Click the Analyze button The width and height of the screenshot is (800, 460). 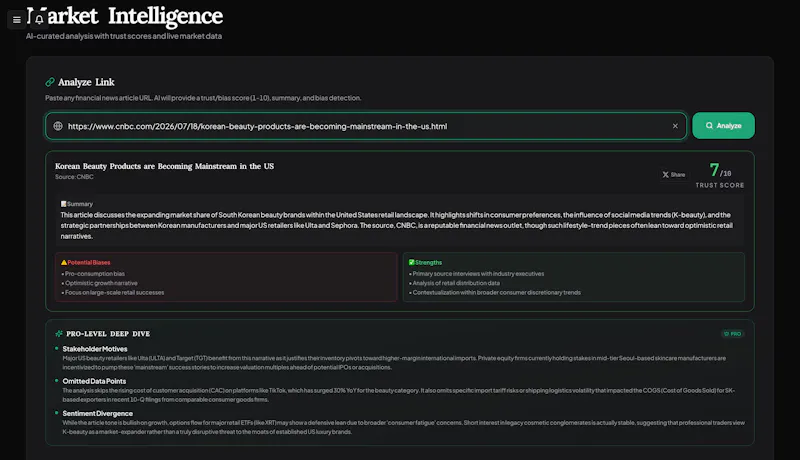[x=723, y=125]
